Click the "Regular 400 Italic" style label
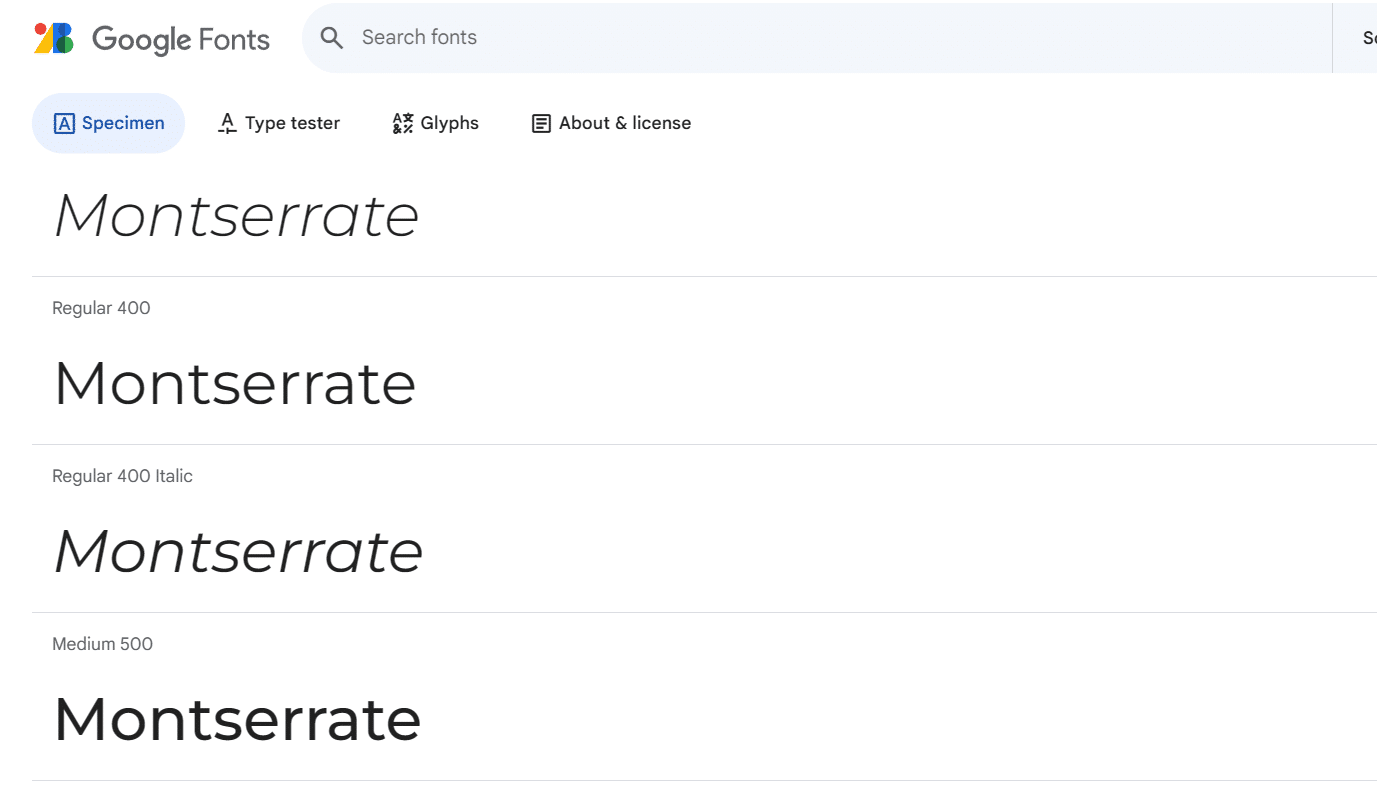1377x786 pixels. [122, 476]
